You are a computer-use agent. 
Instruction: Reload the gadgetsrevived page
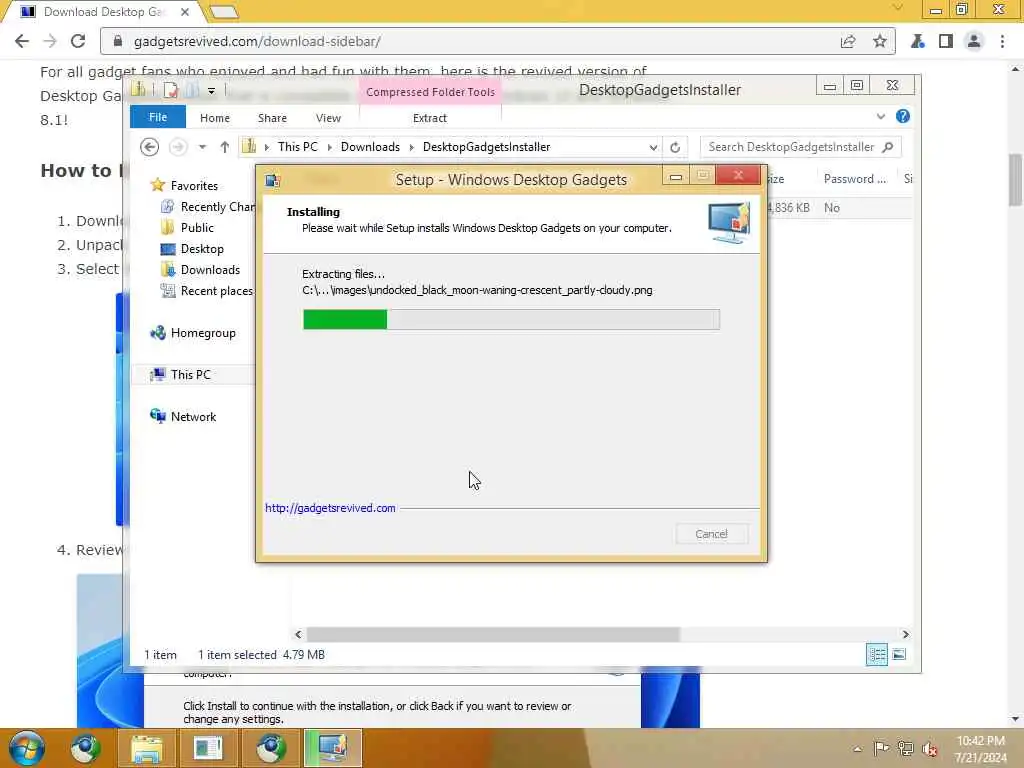pyautogui.click(x=78, y=41)
